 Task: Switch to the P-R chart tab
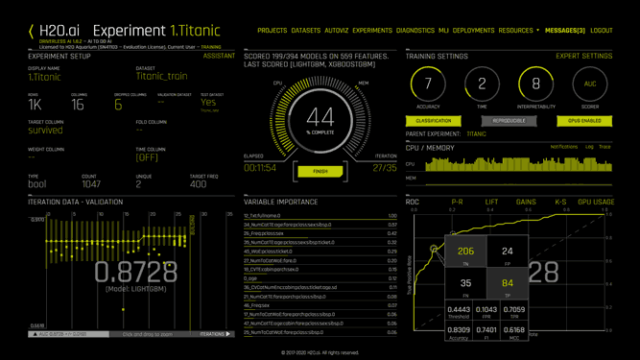(x=457, y=202)
